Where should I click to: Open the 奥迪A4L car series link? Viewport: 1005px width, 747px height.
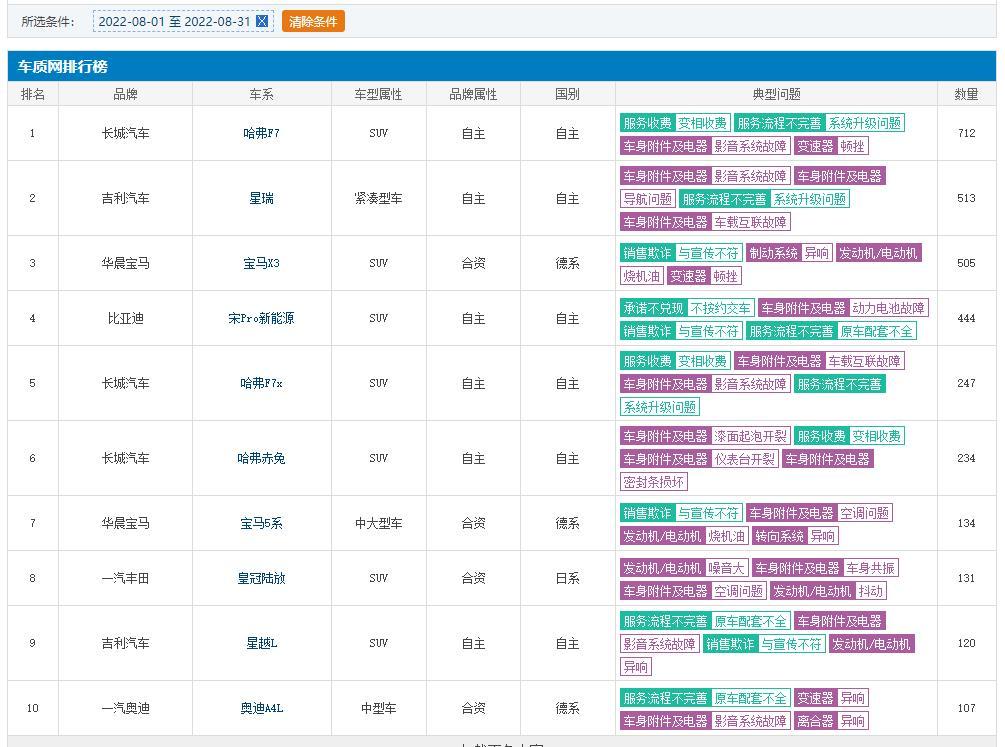pos(262,708)
